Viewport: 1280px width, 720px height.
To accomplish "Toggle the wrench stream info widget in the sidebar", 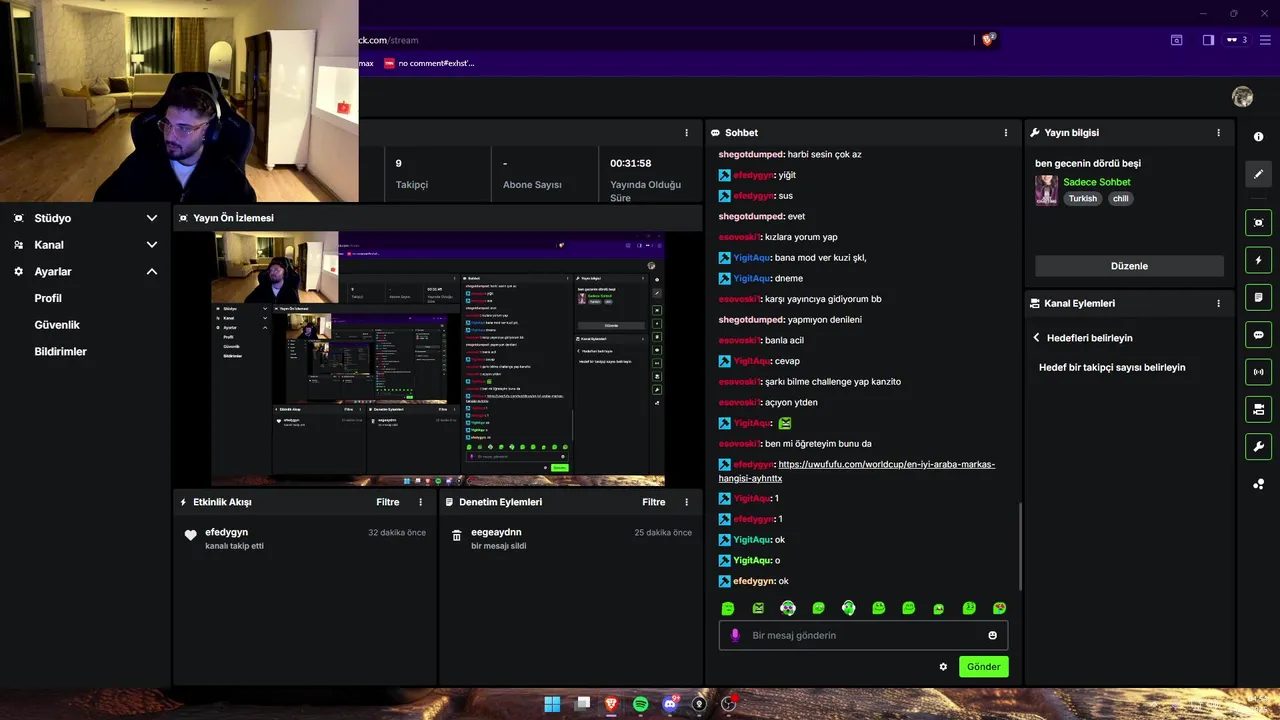I will [1258, 446].
